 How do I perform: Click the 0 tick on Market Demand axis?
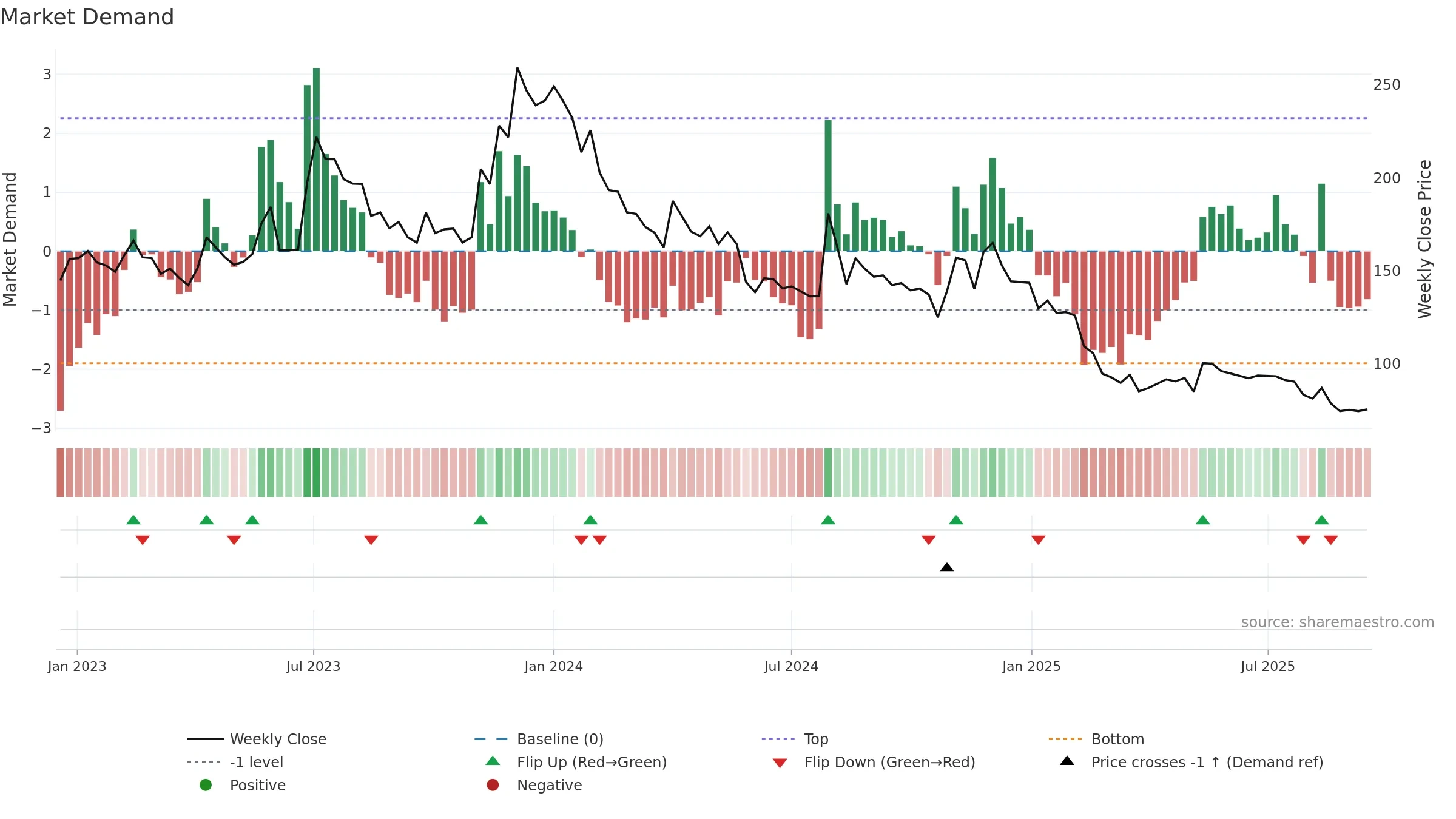tap(47, 252)
